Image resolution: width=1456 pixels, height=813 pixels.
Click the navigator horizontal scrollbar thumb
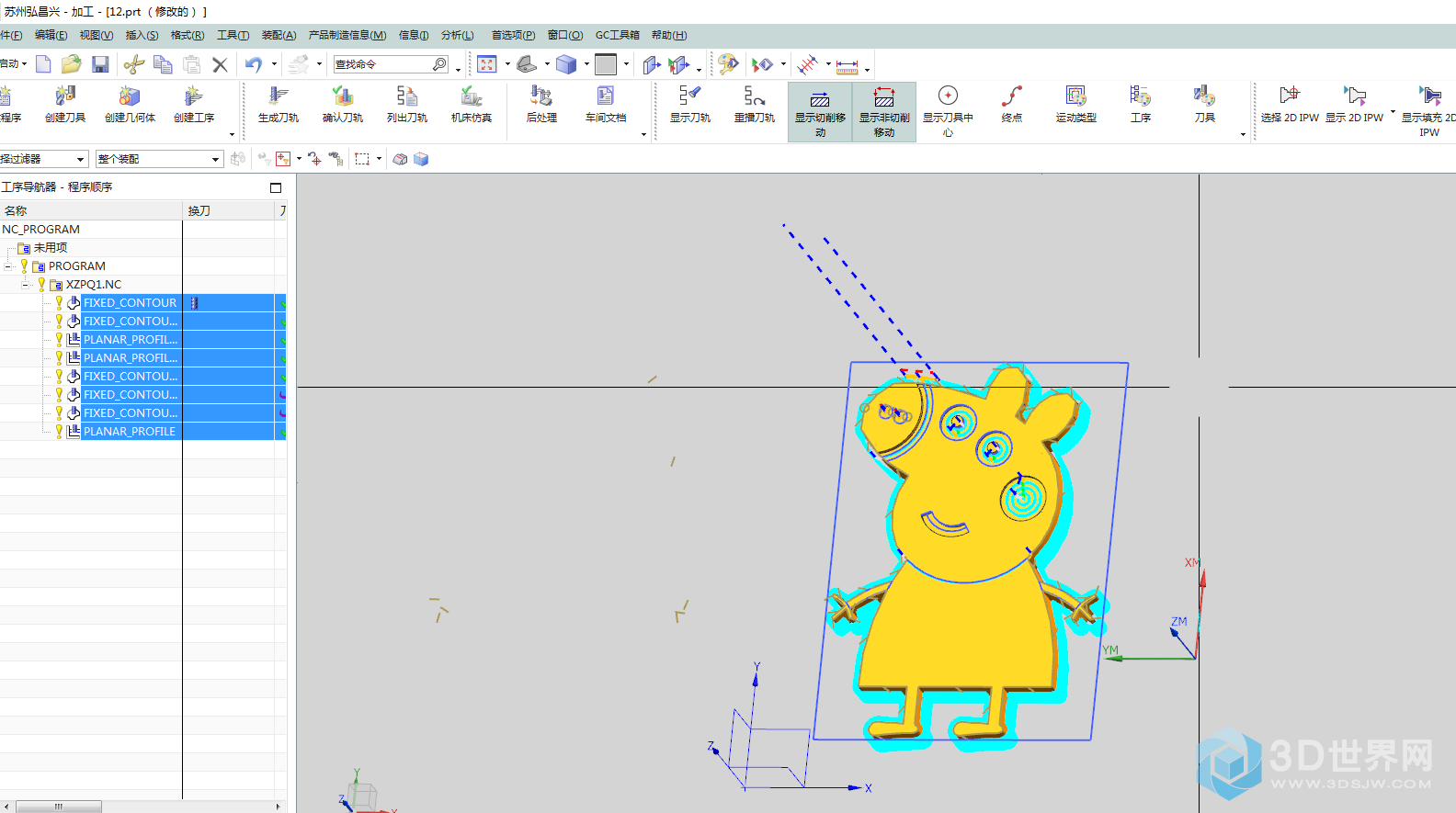59,807
